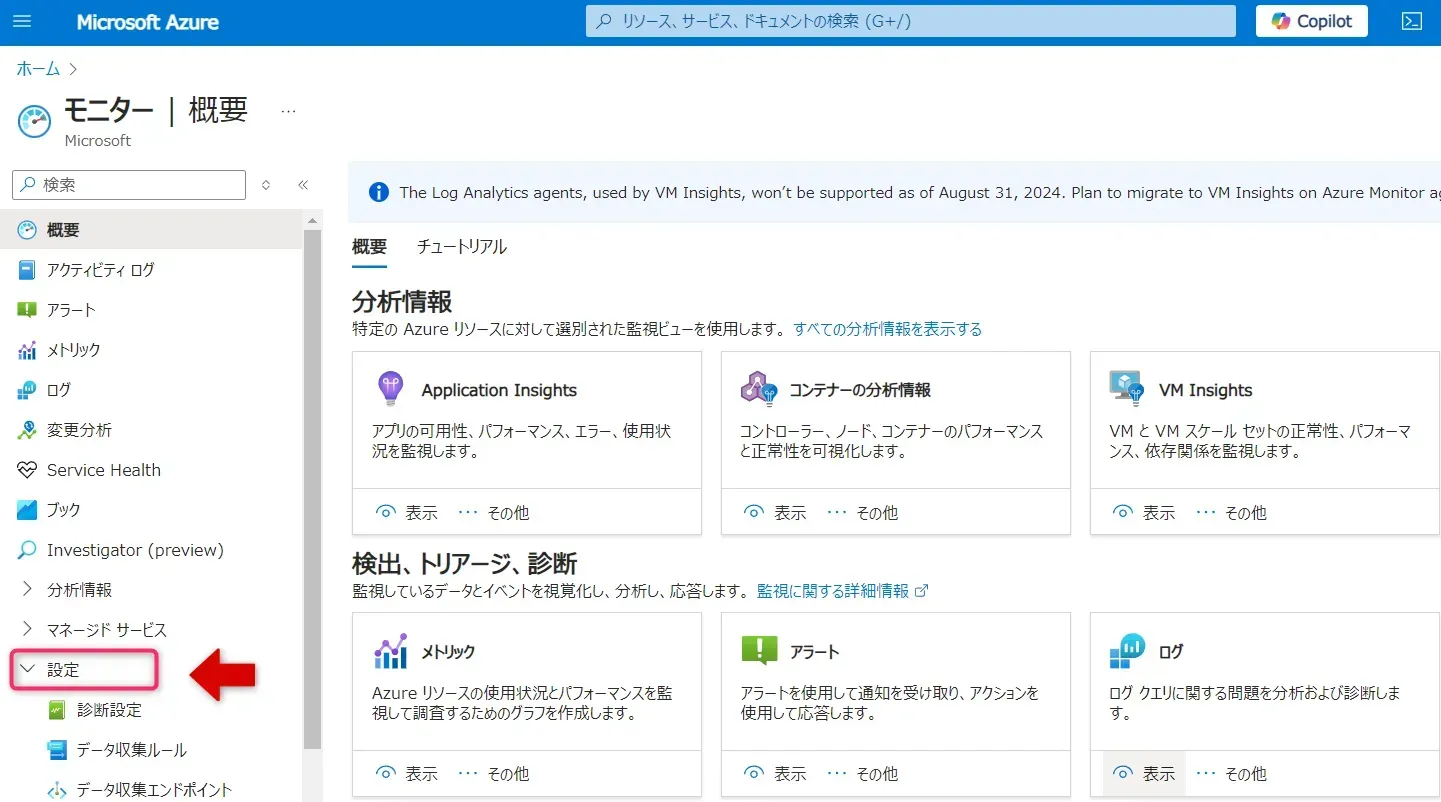This screenshot has height=802, width=1441.
Task: Collapse the sidebar with double-chevron icon
Action: (303, 185)
